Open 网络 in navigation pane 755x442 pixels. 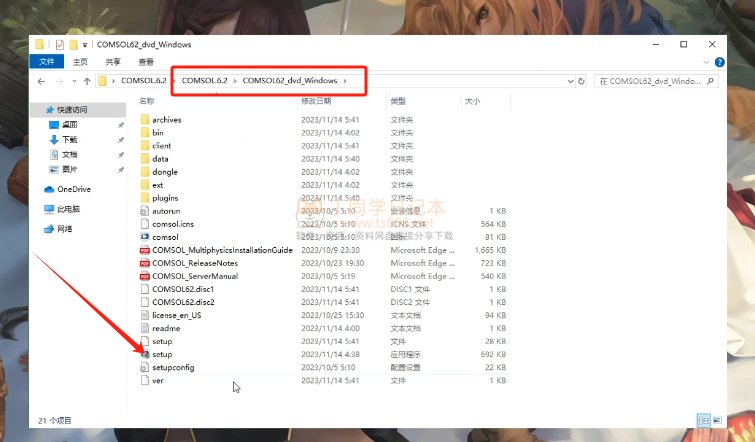(65, 229)
